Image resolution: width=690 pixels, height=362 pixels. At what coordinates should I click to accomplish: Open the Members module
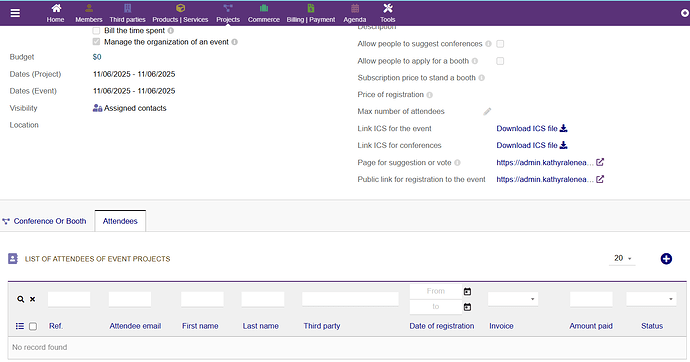pyautogui.click(x=88, y=13)
